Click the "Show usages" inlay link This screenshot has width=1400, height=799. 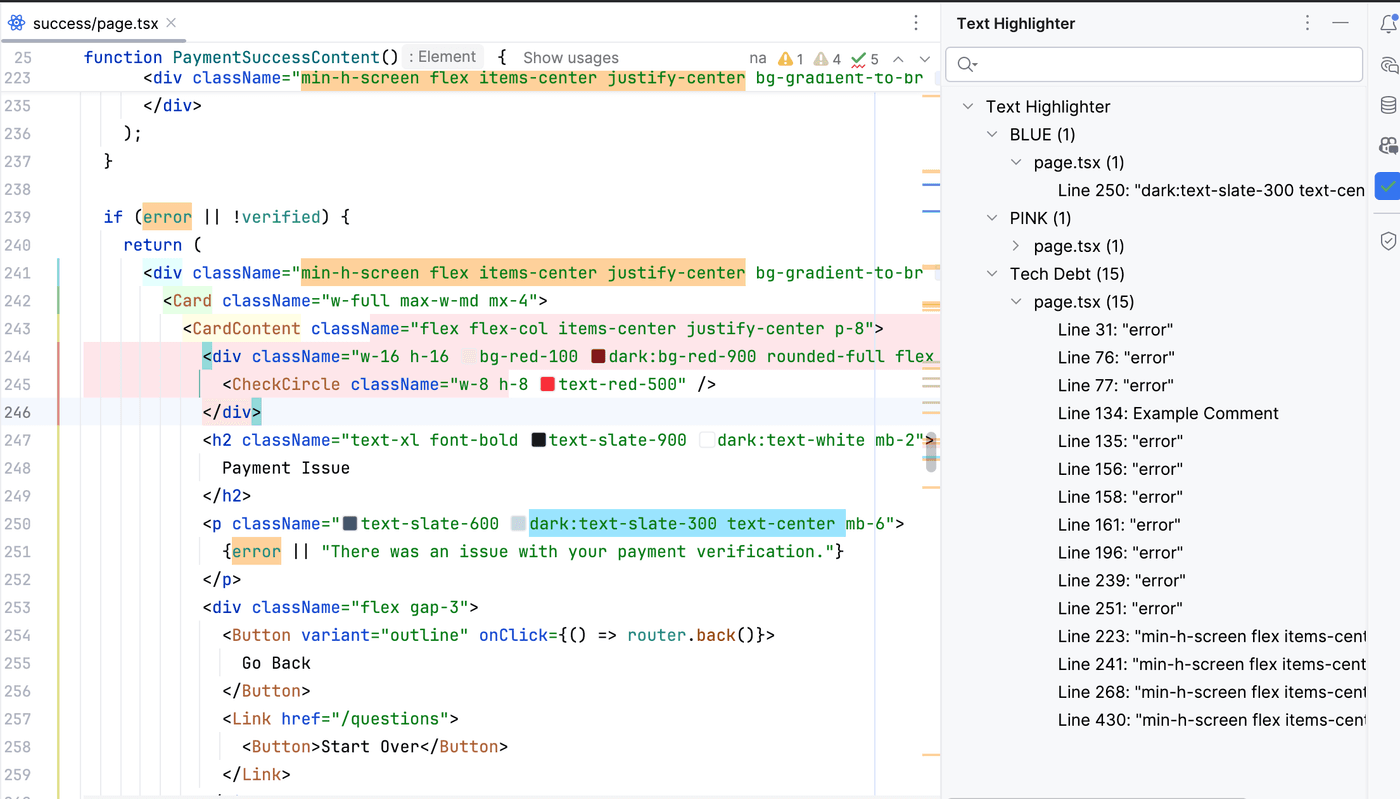coord(571,58)
